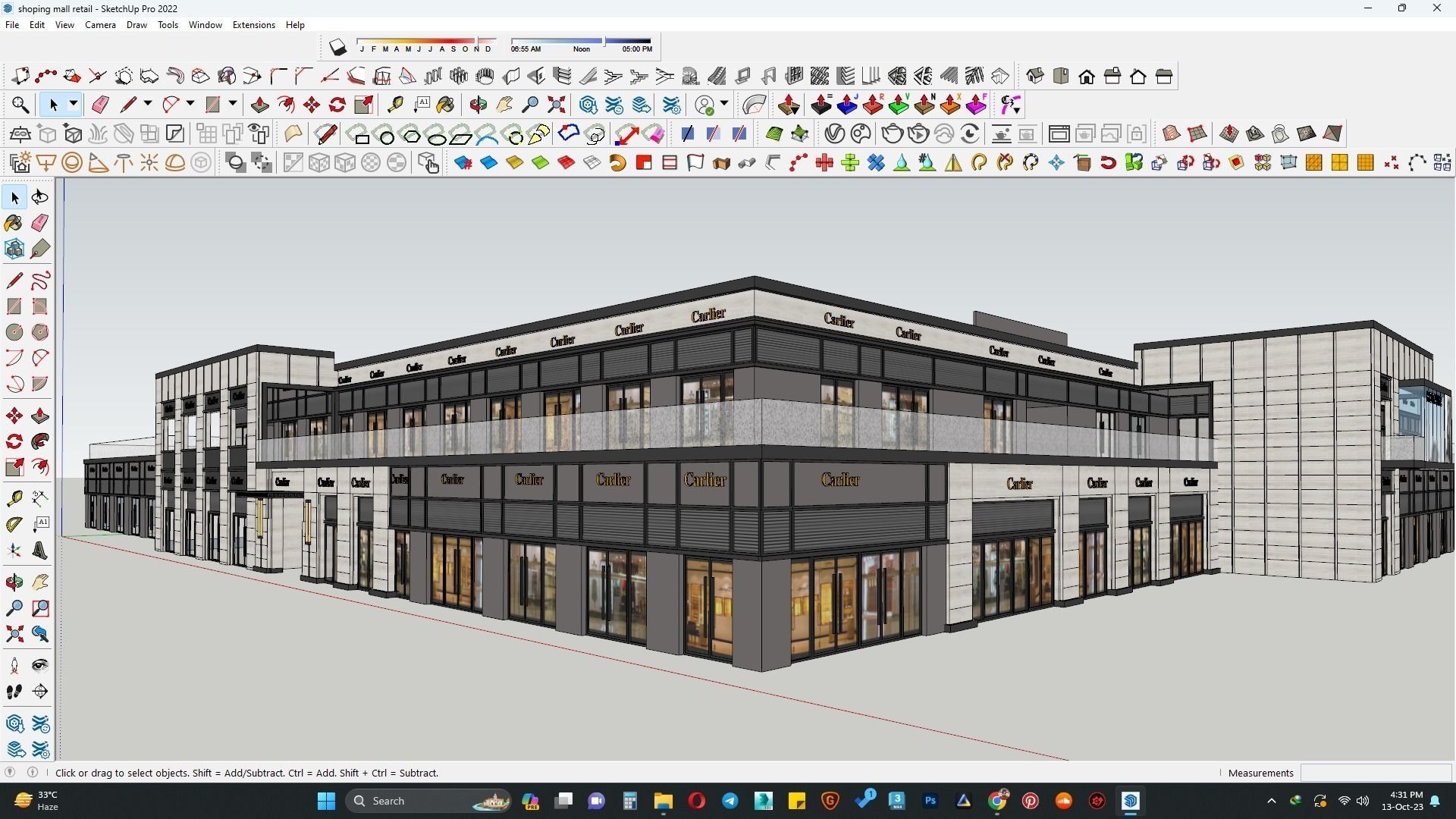Click the Zoom Extents icon in the top toolbar
The image size is (1456, 819).
pos(556,105)
